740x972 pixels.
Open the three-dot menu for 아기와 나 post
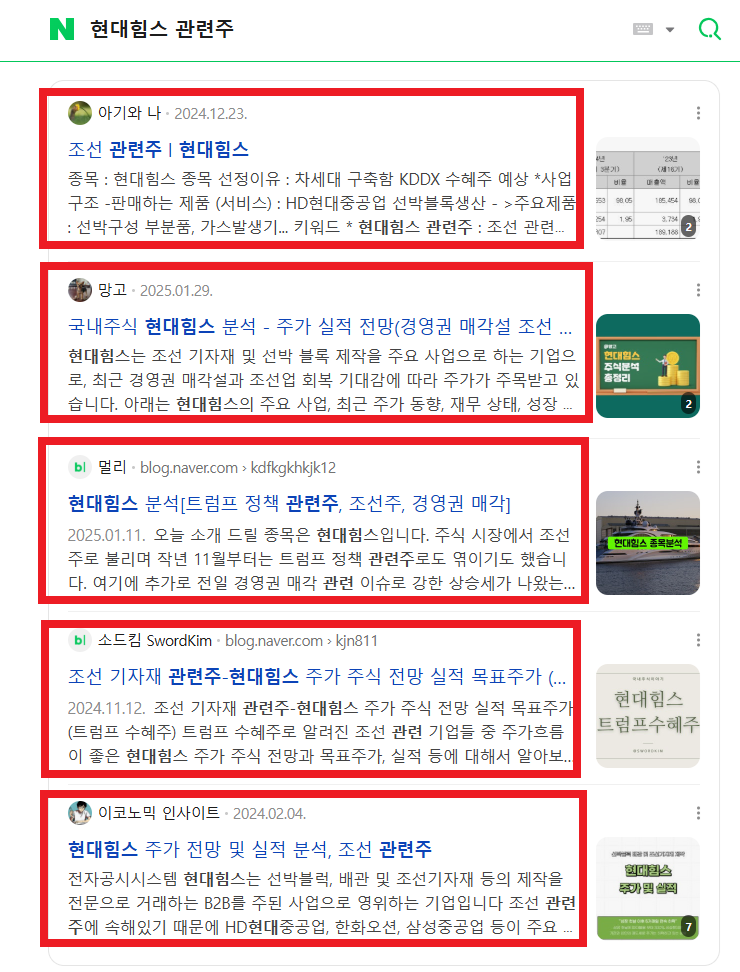coord(698,113)
